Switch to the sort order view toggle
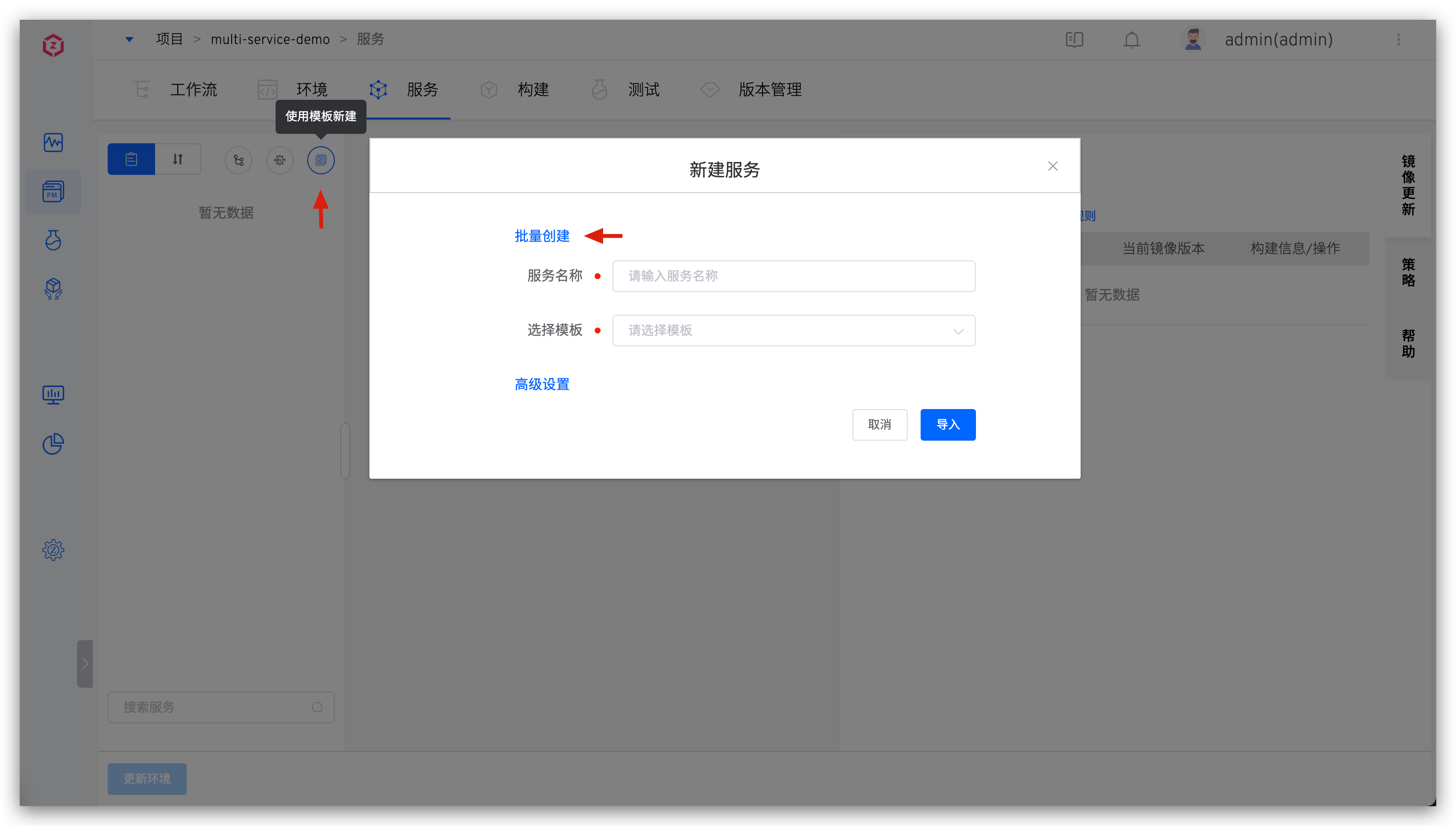 [177, 160]
